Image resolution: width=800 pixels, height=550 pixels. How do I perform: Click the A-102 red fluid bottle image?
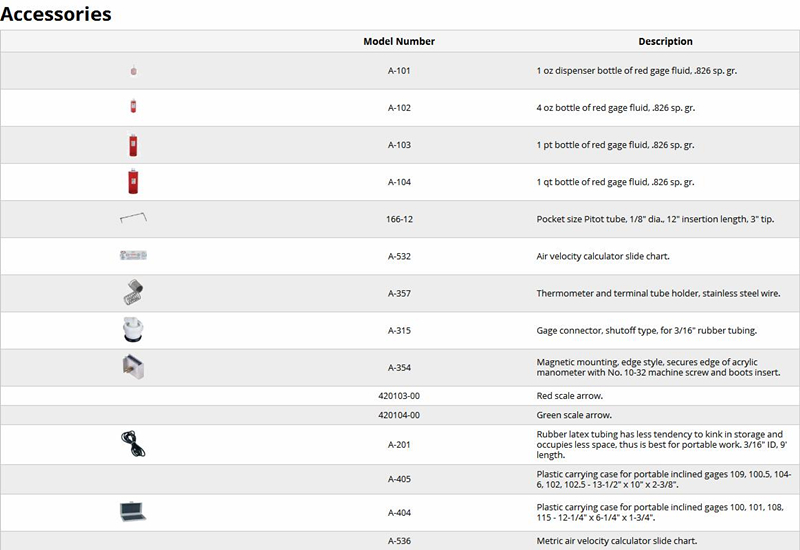(x=133, y=106)
